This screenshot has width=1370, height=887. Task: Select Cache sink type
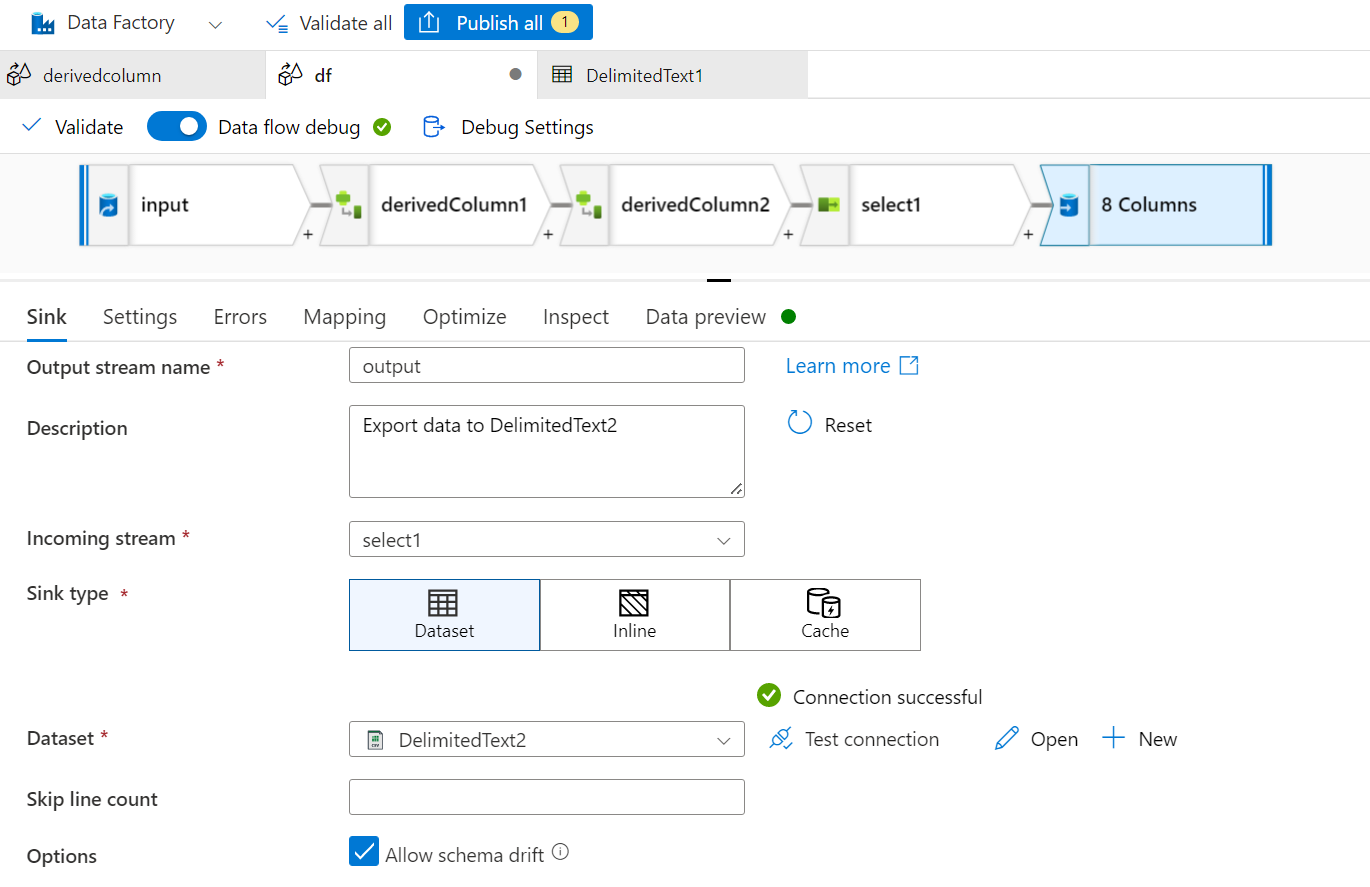(825, 615)
